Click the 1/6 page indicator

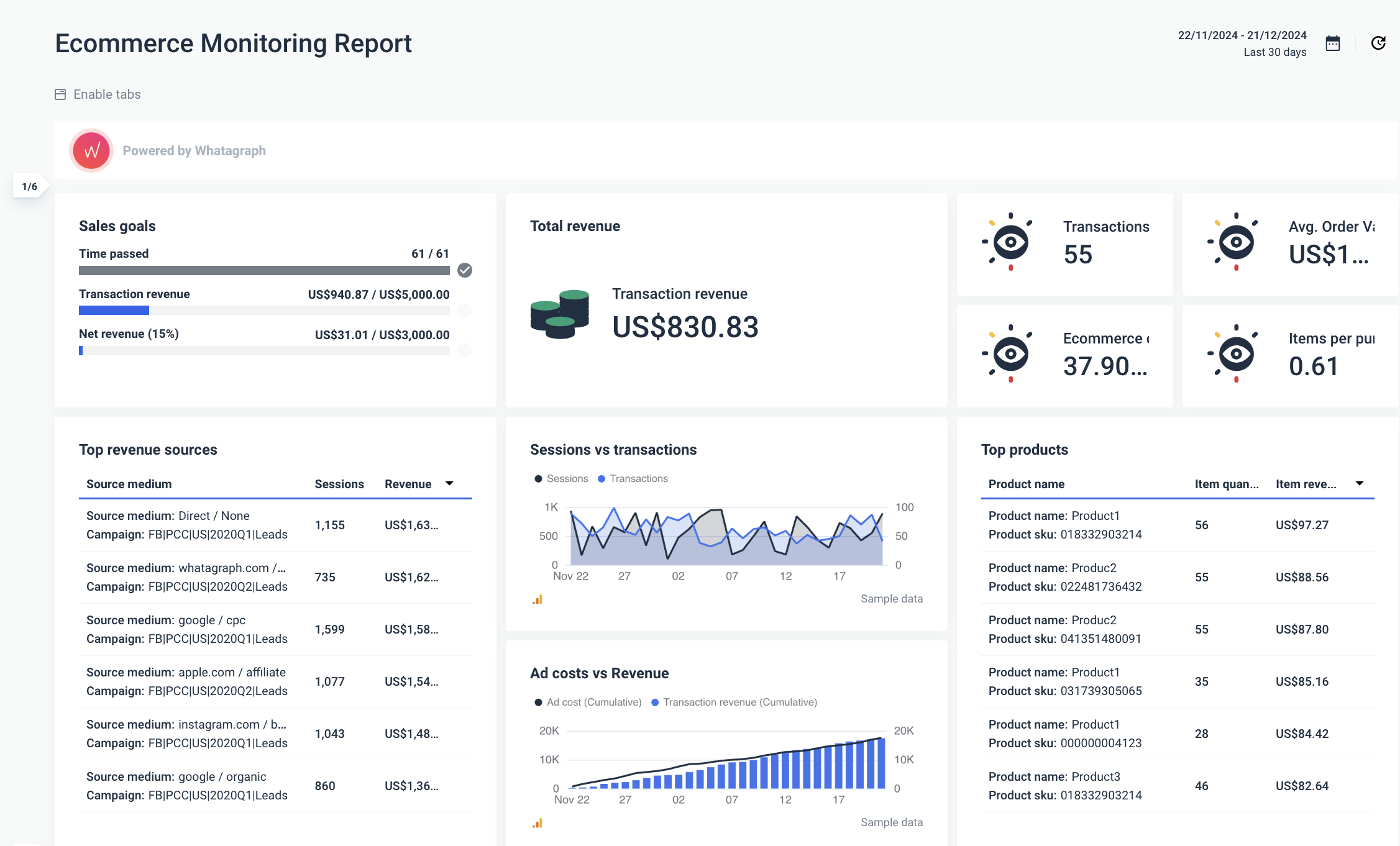tap(30, 186)
